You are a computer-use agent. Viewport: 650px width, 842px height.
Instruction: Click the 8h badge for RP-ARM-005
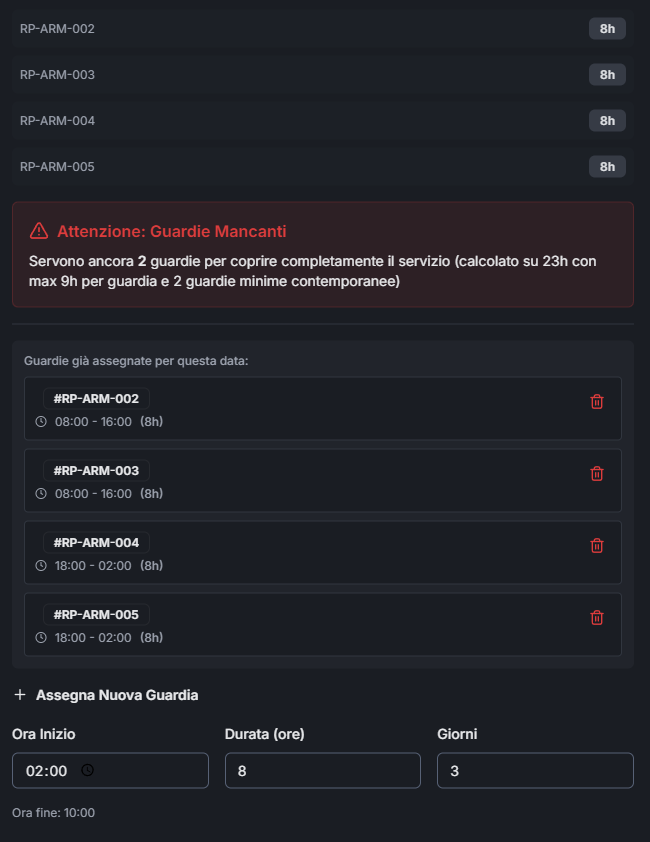[x=607, y=167]
